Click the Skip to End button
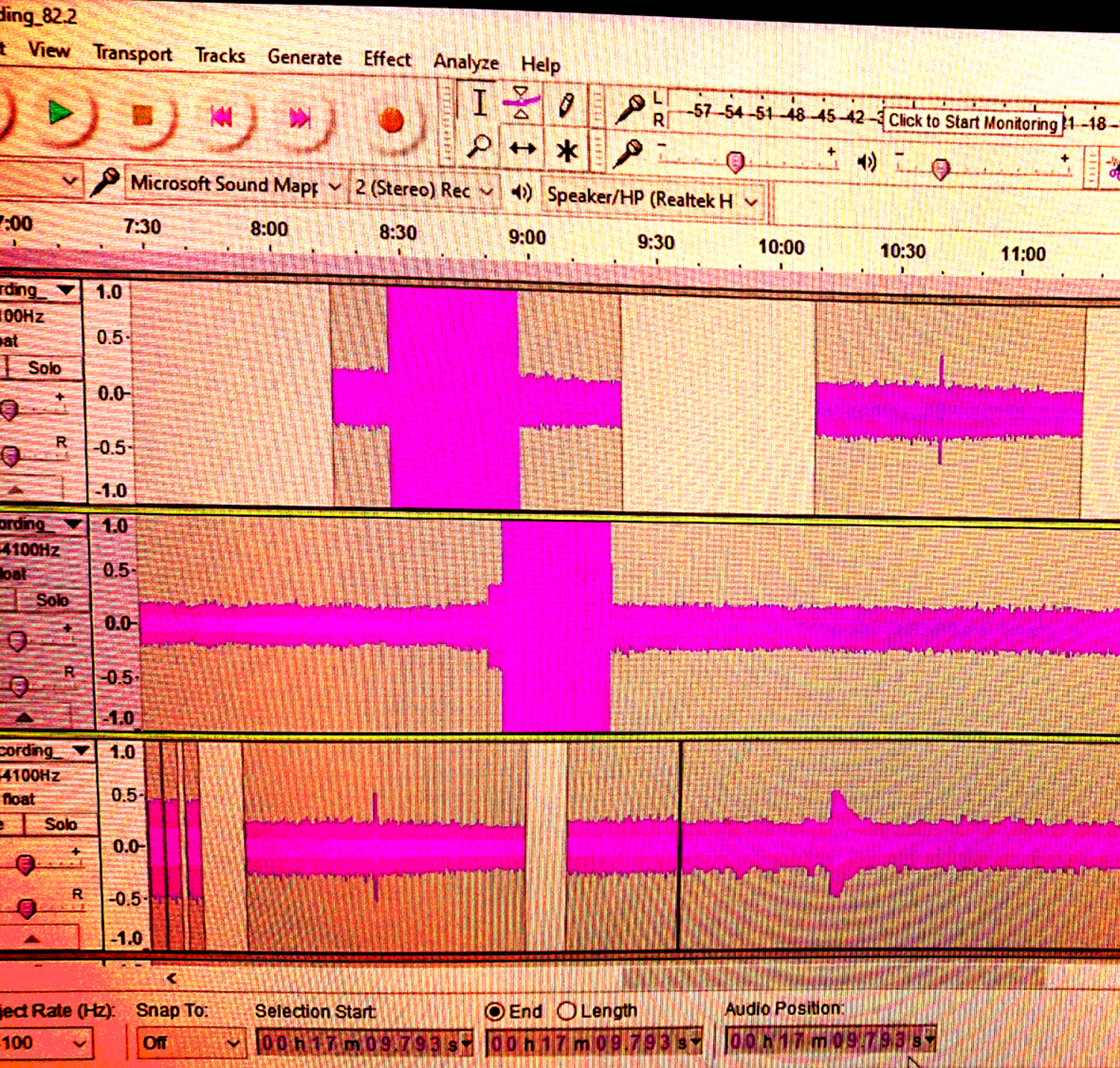The image size is (1120, 1068). pyautogui.click(x=300, y=119)
